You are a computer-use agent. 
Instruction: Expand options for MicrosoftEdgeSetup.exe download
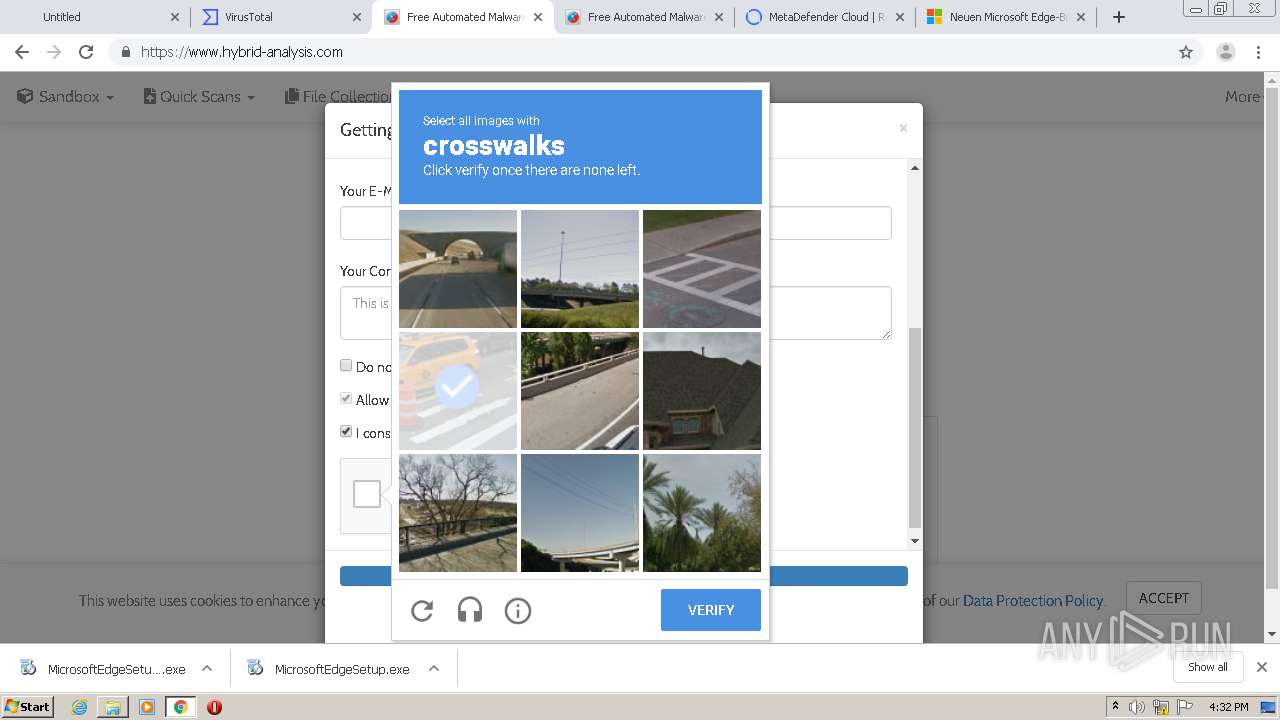[434, 669]
